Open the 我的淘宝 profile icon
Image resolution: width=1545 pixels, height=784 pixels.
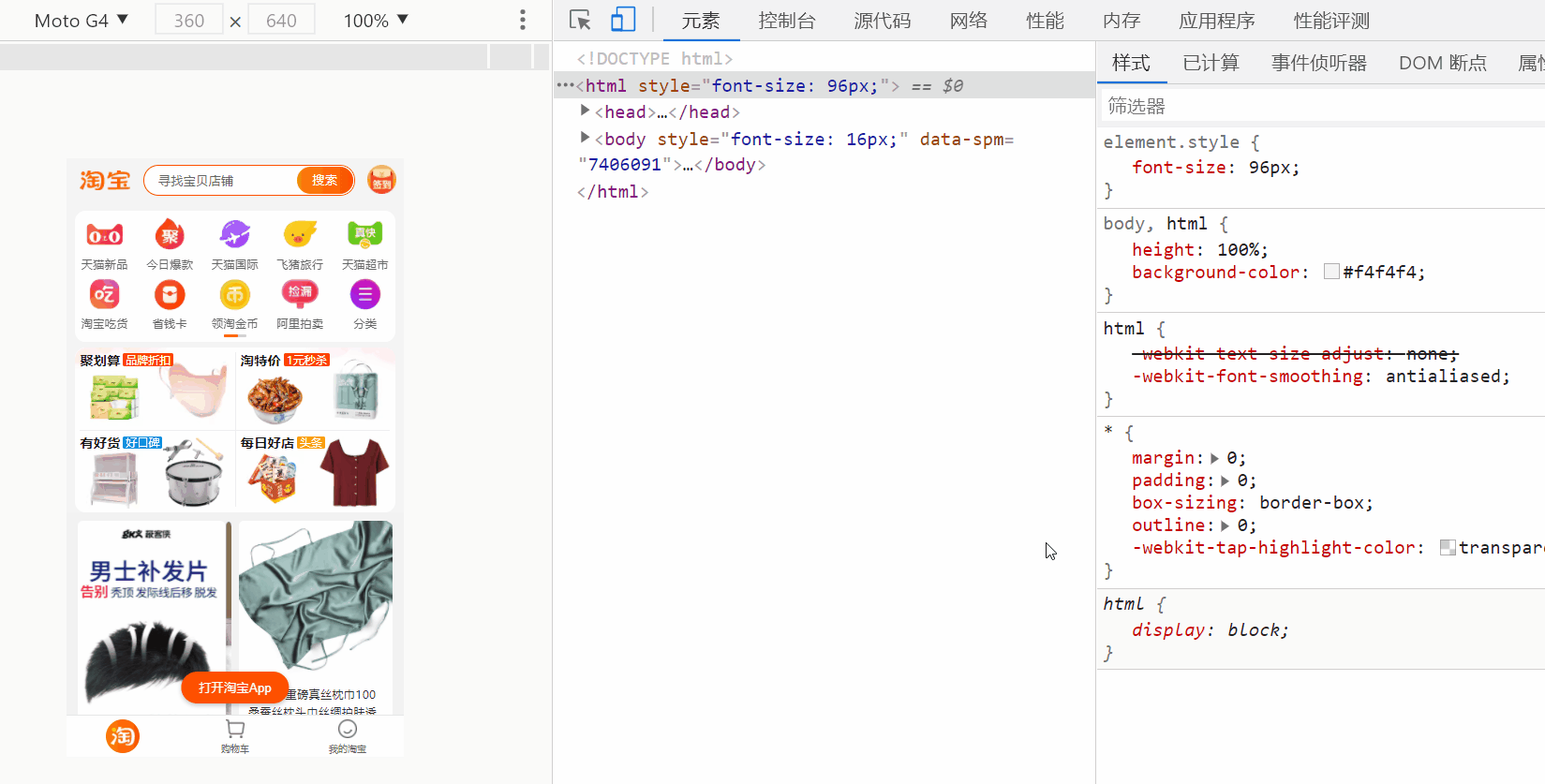tap(348, 736)
